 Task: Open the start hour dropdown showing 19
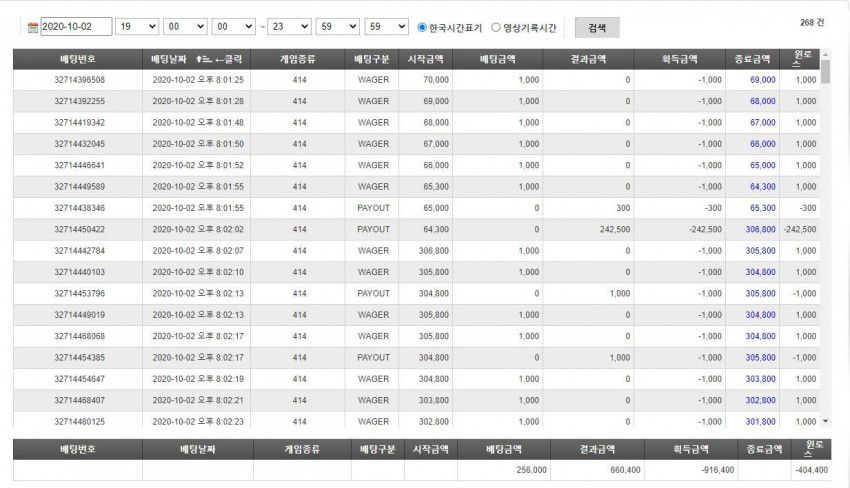click(137, 27)
